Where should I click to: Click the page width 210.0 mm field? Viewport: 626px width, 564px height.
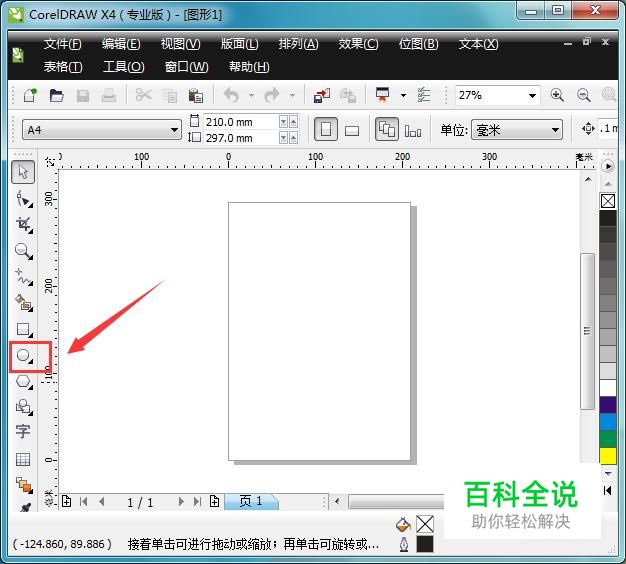pos(241,122)
